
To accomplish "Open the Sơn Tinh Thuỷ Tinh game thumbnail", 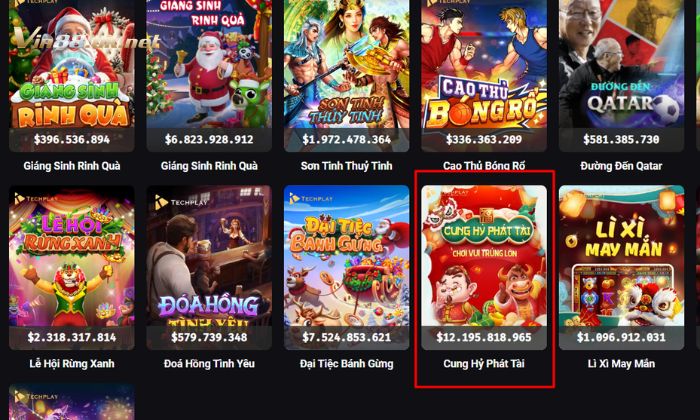I will pos(346,75).
